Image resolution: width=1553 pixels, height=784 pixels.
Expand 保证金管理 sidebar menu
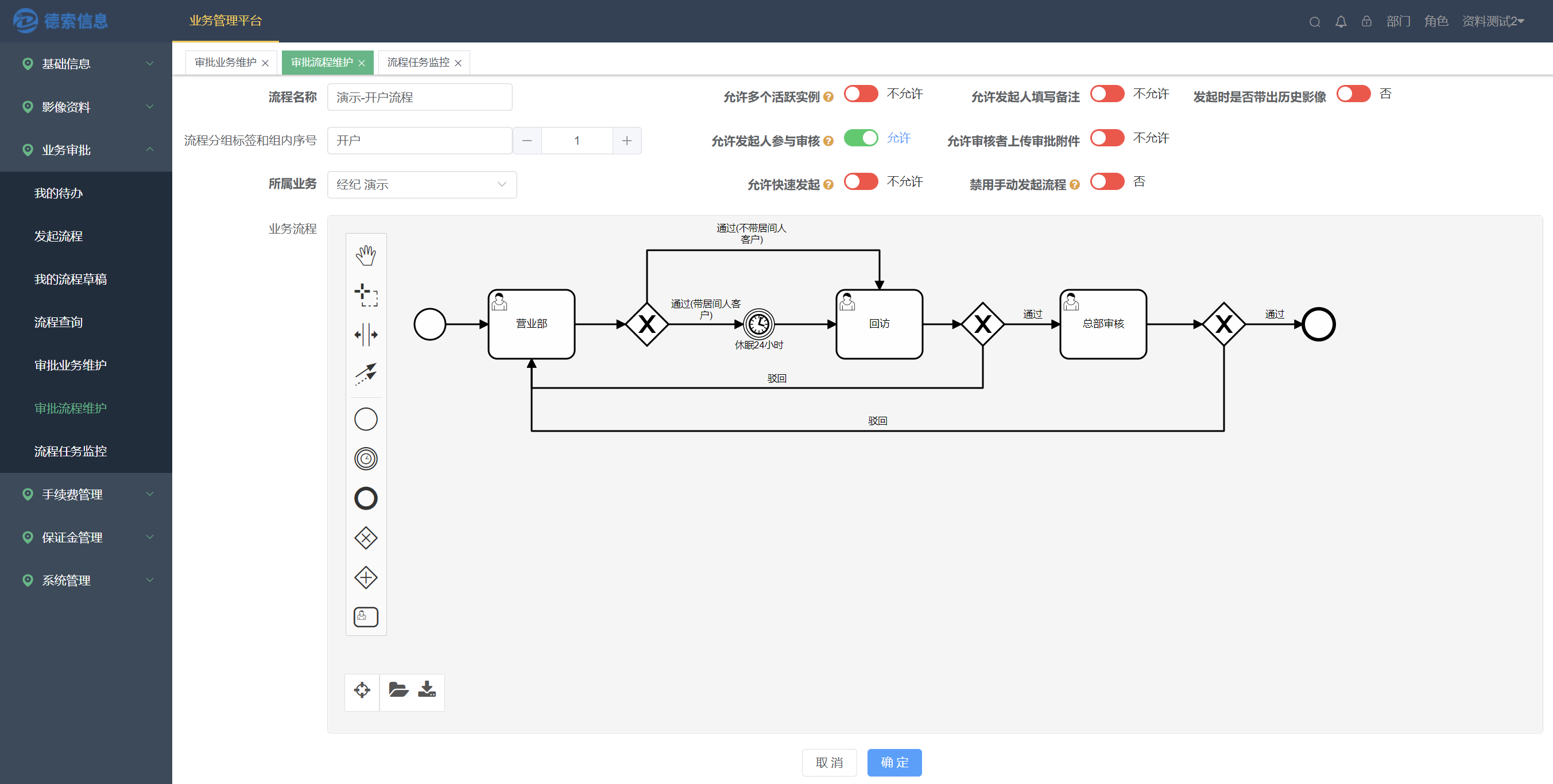[x=86, y=538]
